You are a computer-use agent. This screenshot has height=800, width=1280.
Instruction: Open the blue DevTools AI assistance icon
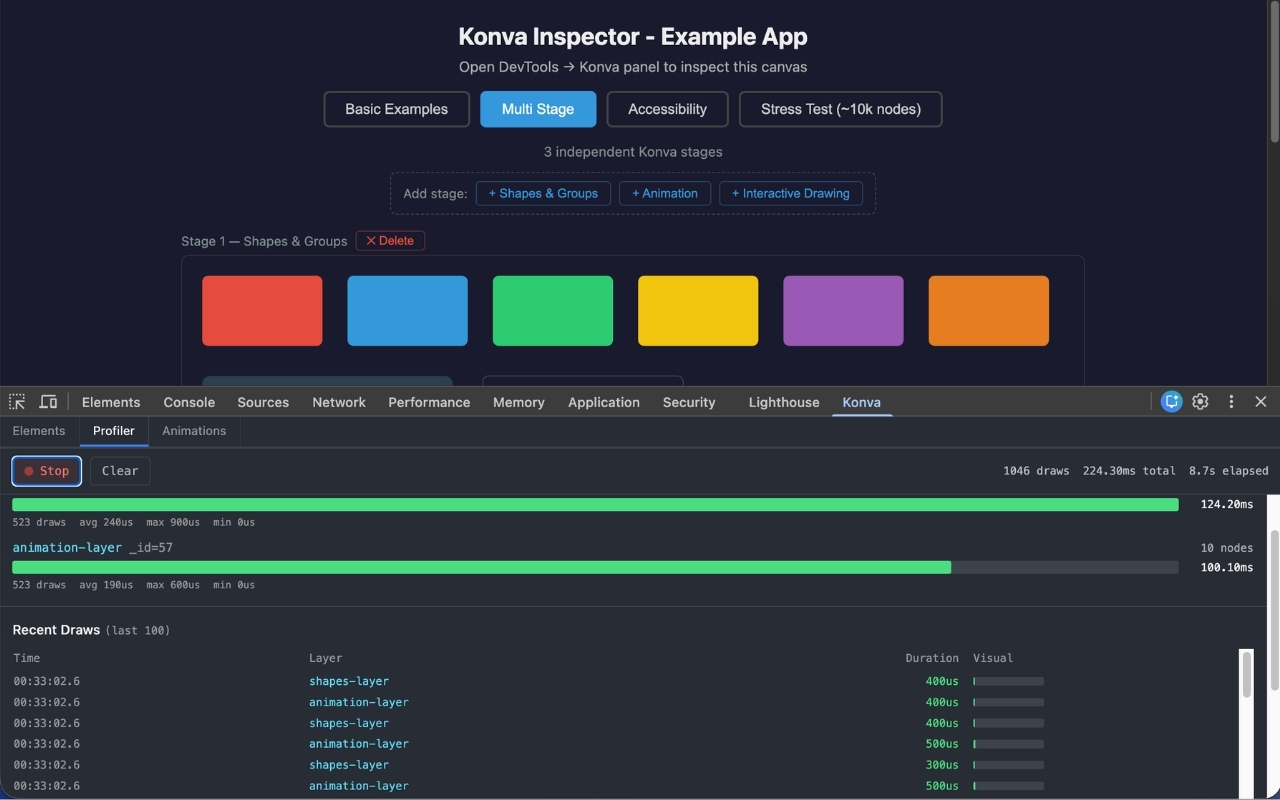[x=1172, y=401]
